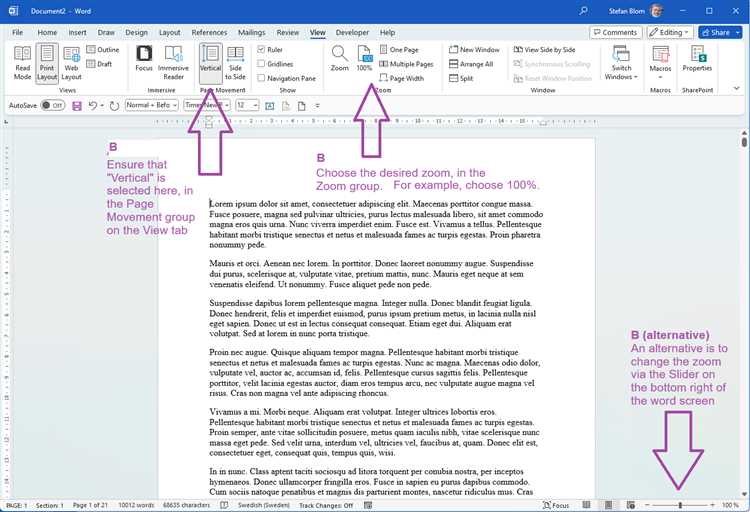Open a New Window
750x512 pixels.
pos(474,50)
